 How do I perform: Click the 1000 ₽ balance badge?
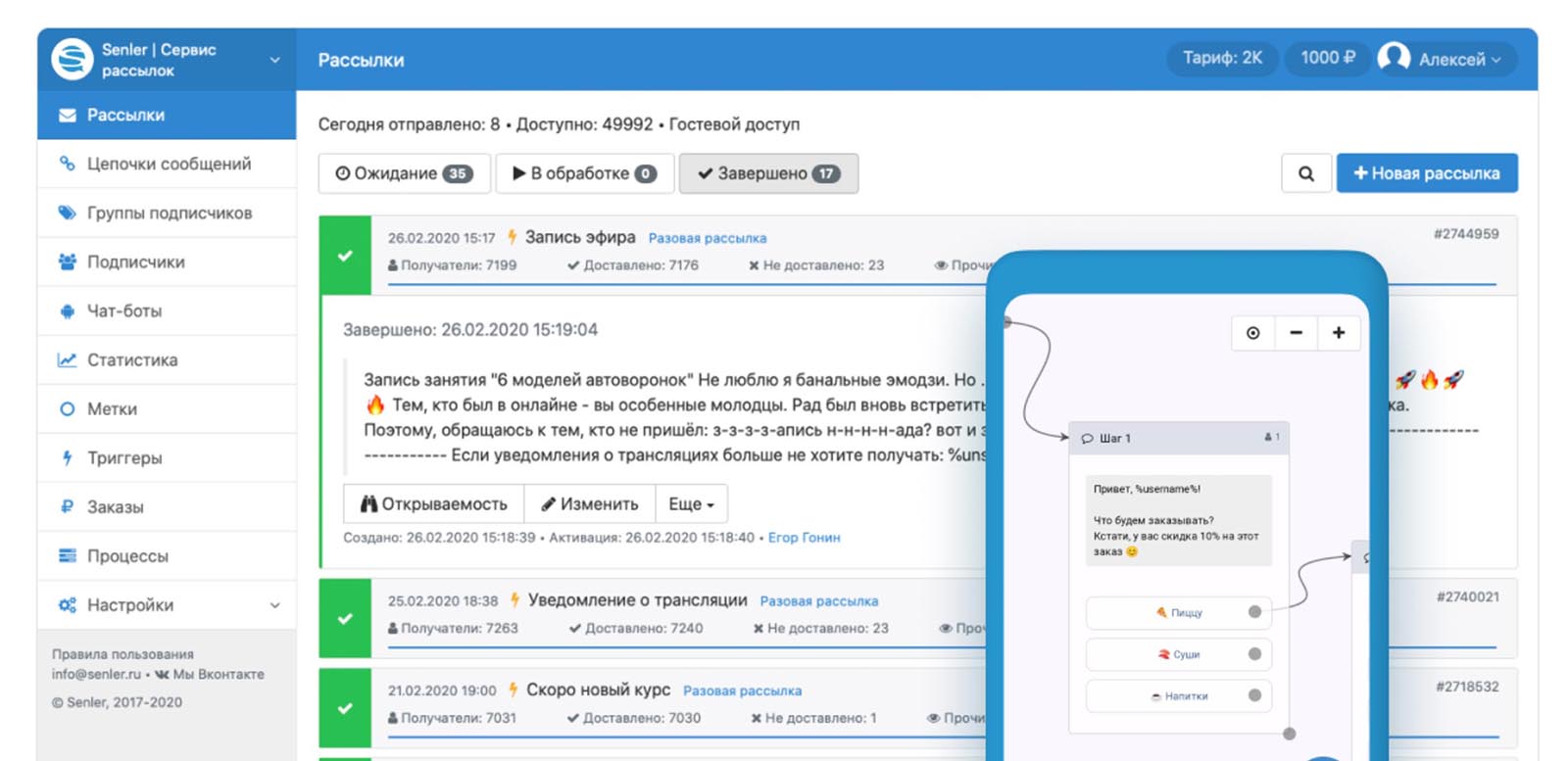(x=1328, y=58)
